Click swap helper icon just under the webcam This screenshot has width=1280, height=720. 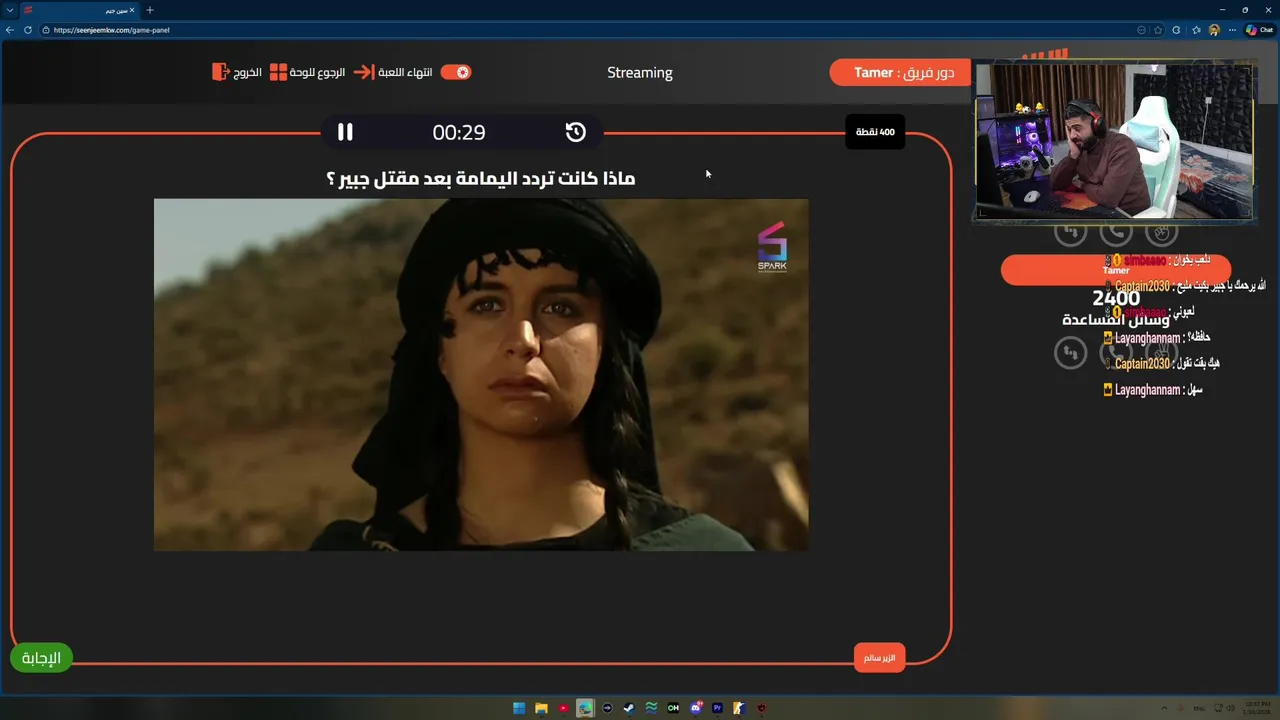(1070, 233)
